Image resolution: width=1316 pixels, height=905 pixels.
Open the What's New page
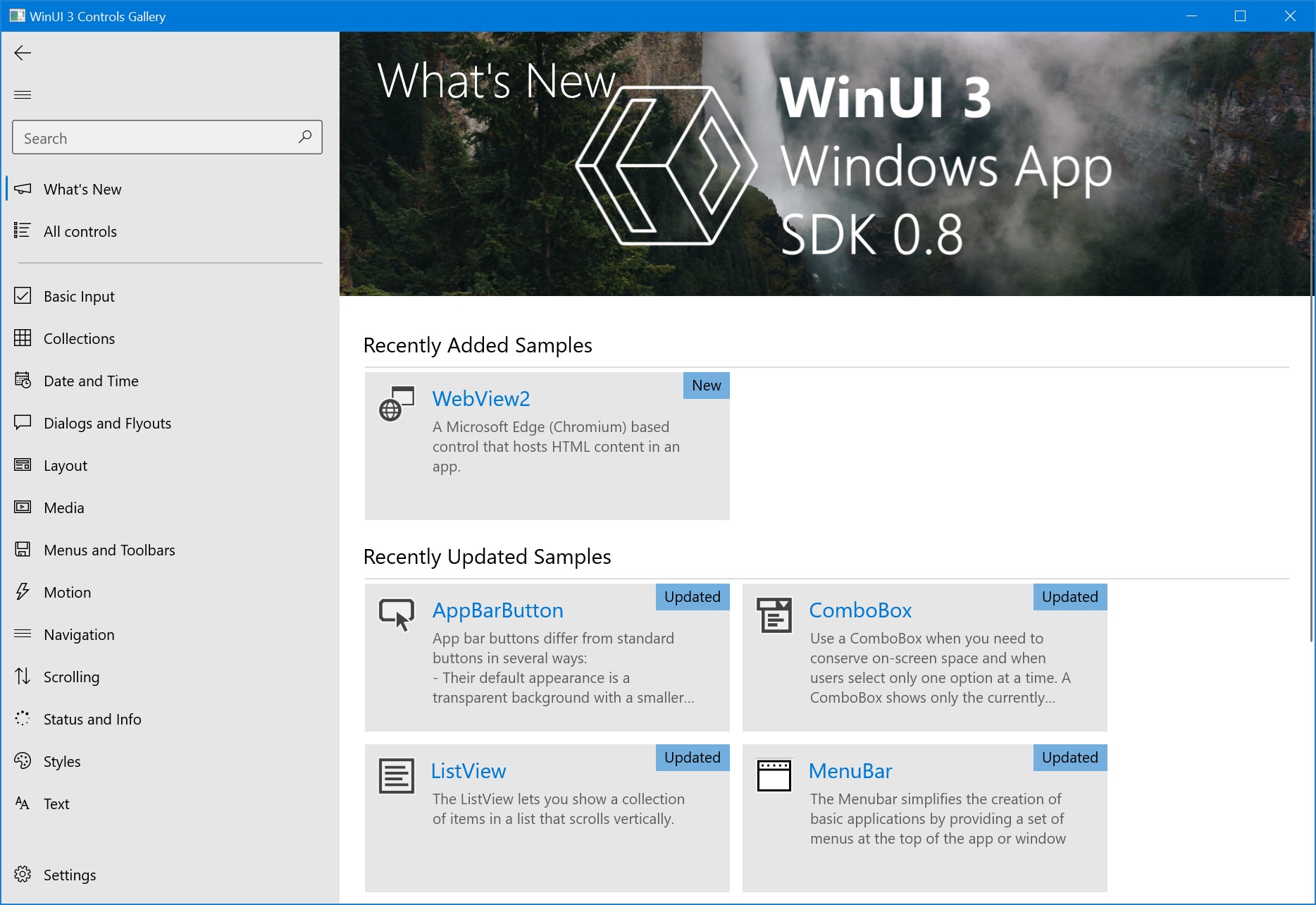(x=169, y=189)
